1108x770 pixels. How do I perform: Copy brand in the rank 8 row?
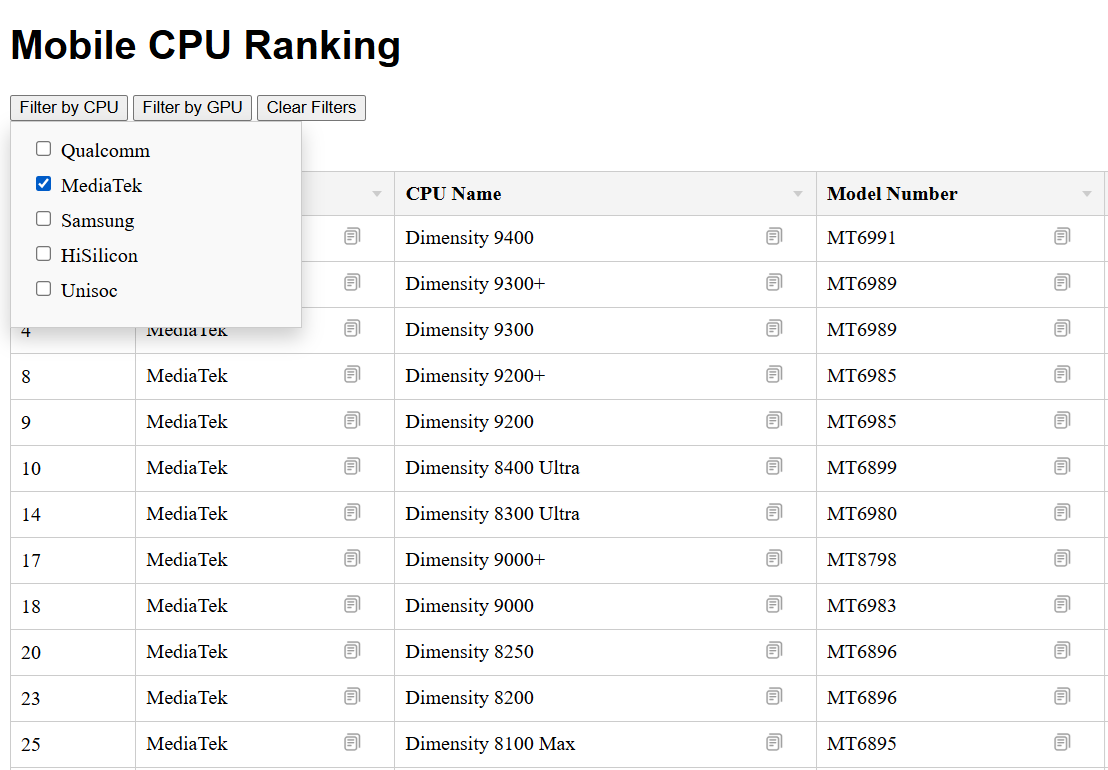click(x=352, y=374)
